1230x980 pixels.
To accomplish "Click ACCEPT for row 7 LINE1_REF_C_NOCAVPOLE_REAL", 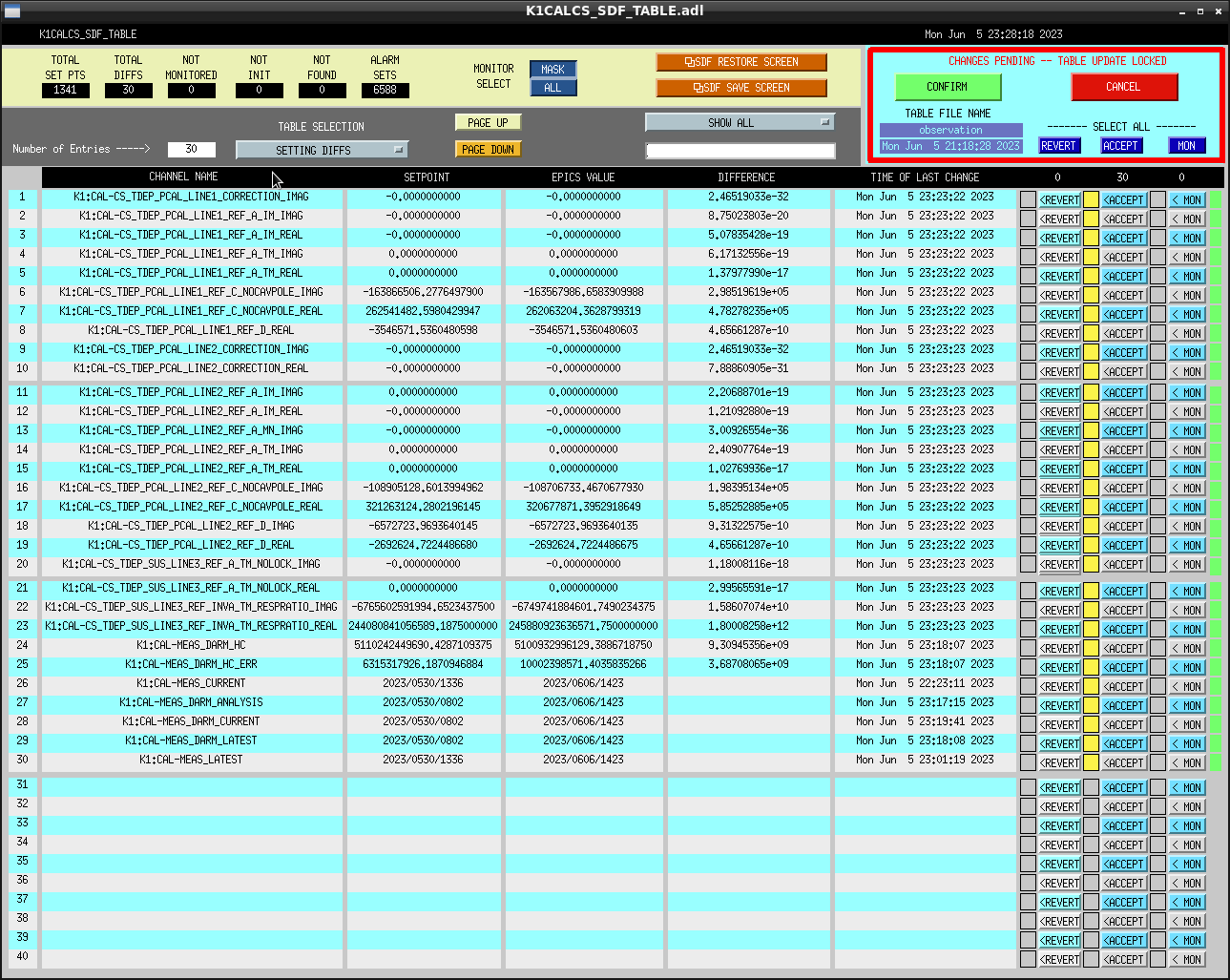I will [x=1124, y=315].
